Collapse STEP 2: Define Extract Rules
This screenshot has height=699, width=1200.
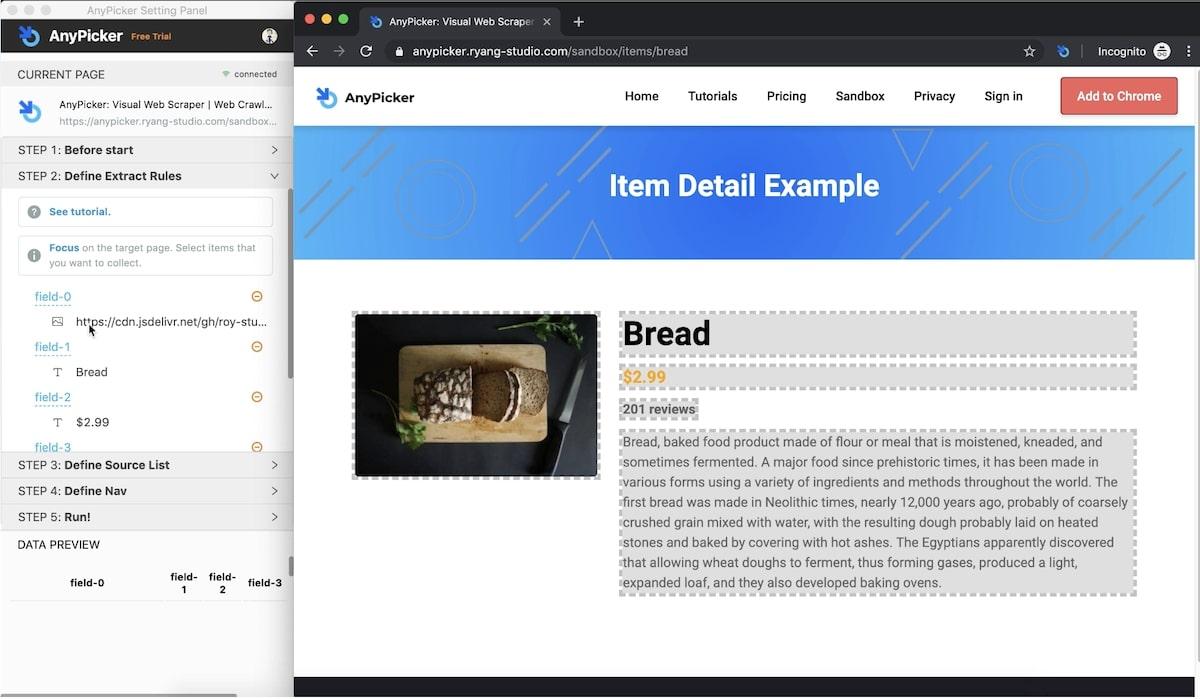tap(147, 176)
